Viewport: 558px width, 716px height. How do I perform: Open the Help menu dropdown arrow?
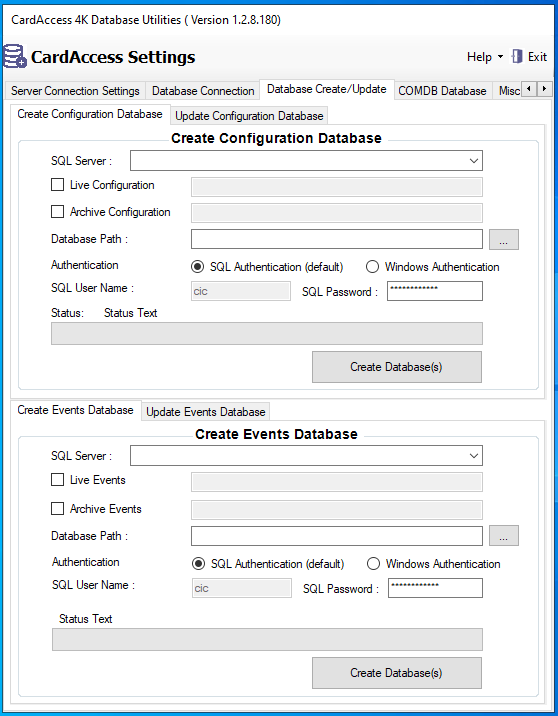click(500, 57)
